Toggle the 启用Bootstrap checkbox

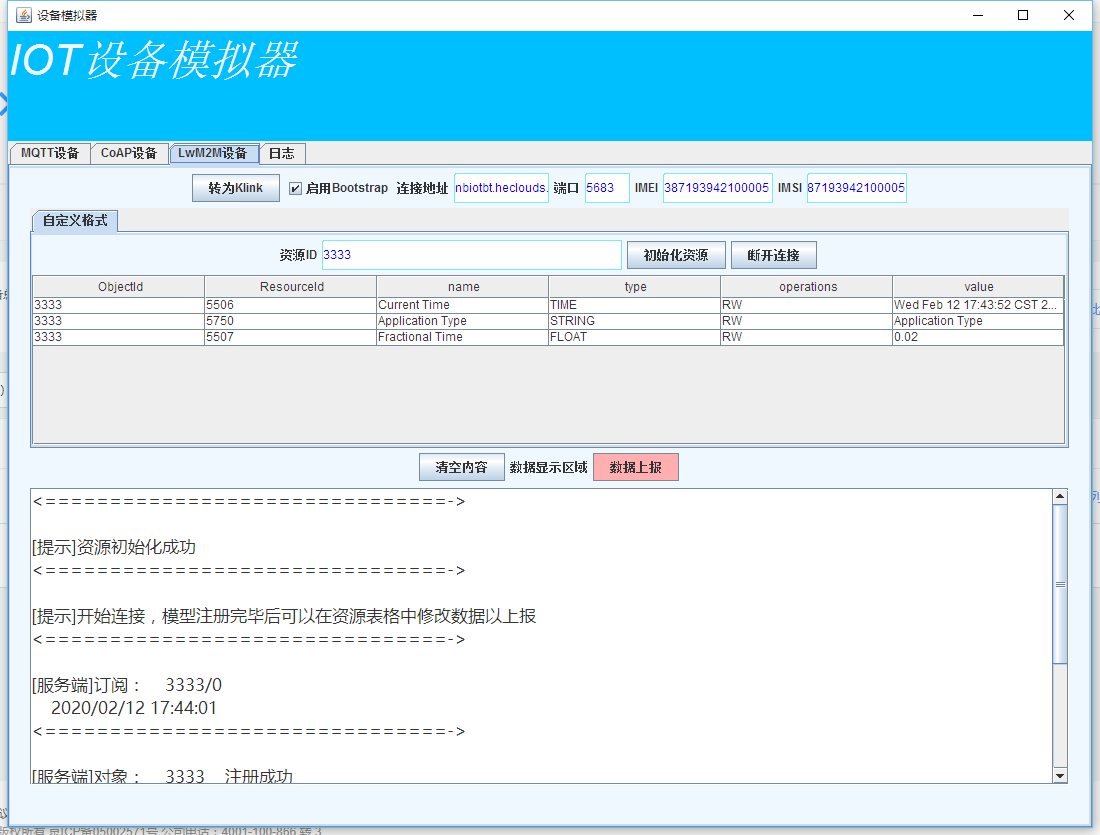pyautogui.click(x=295, y=188)
